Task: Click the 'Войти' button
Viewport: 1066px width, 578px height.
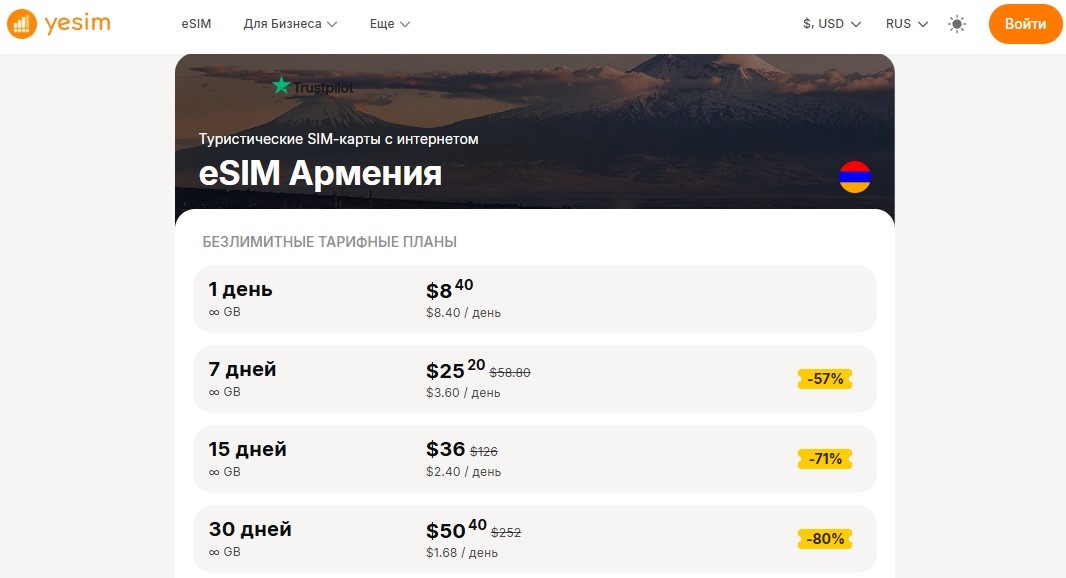Action: click(1025, 23)
